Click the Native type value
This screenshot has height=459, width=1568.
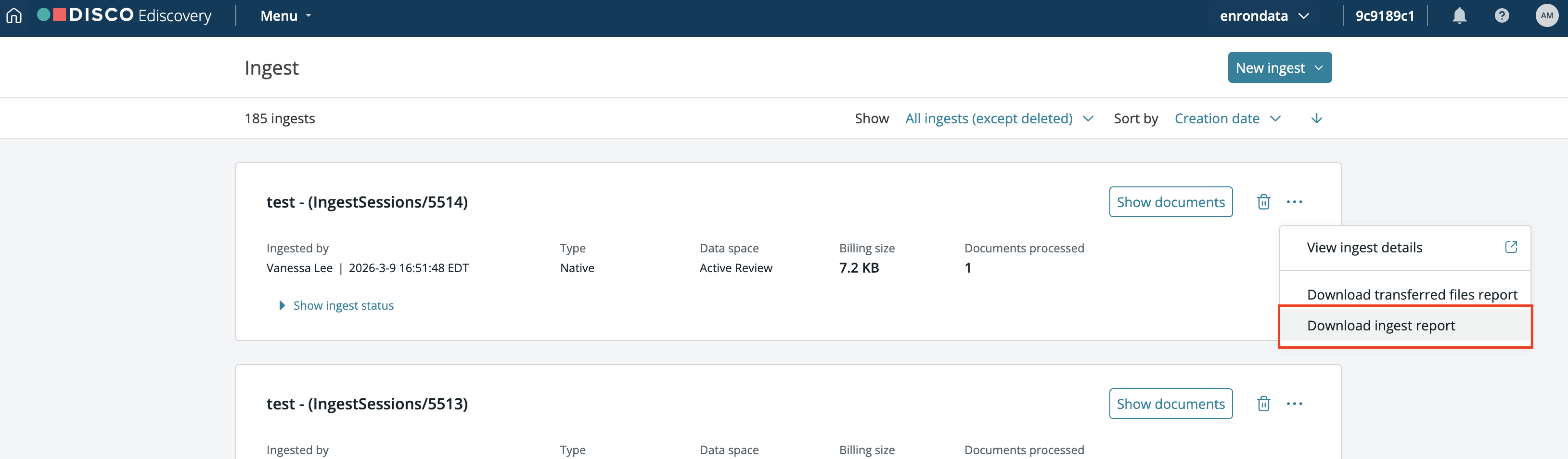pos(577,268)
